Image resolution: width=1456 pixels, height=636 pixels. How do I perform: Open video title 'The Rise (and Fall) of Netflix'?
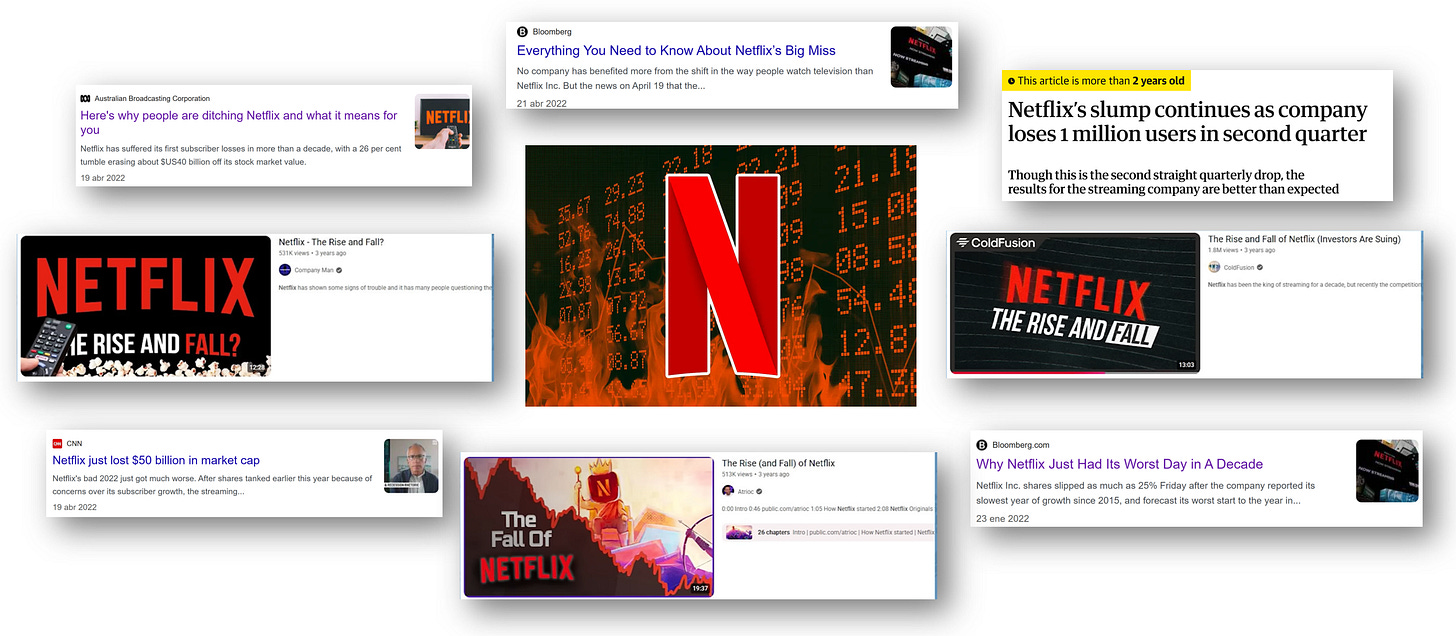point(778,463)
